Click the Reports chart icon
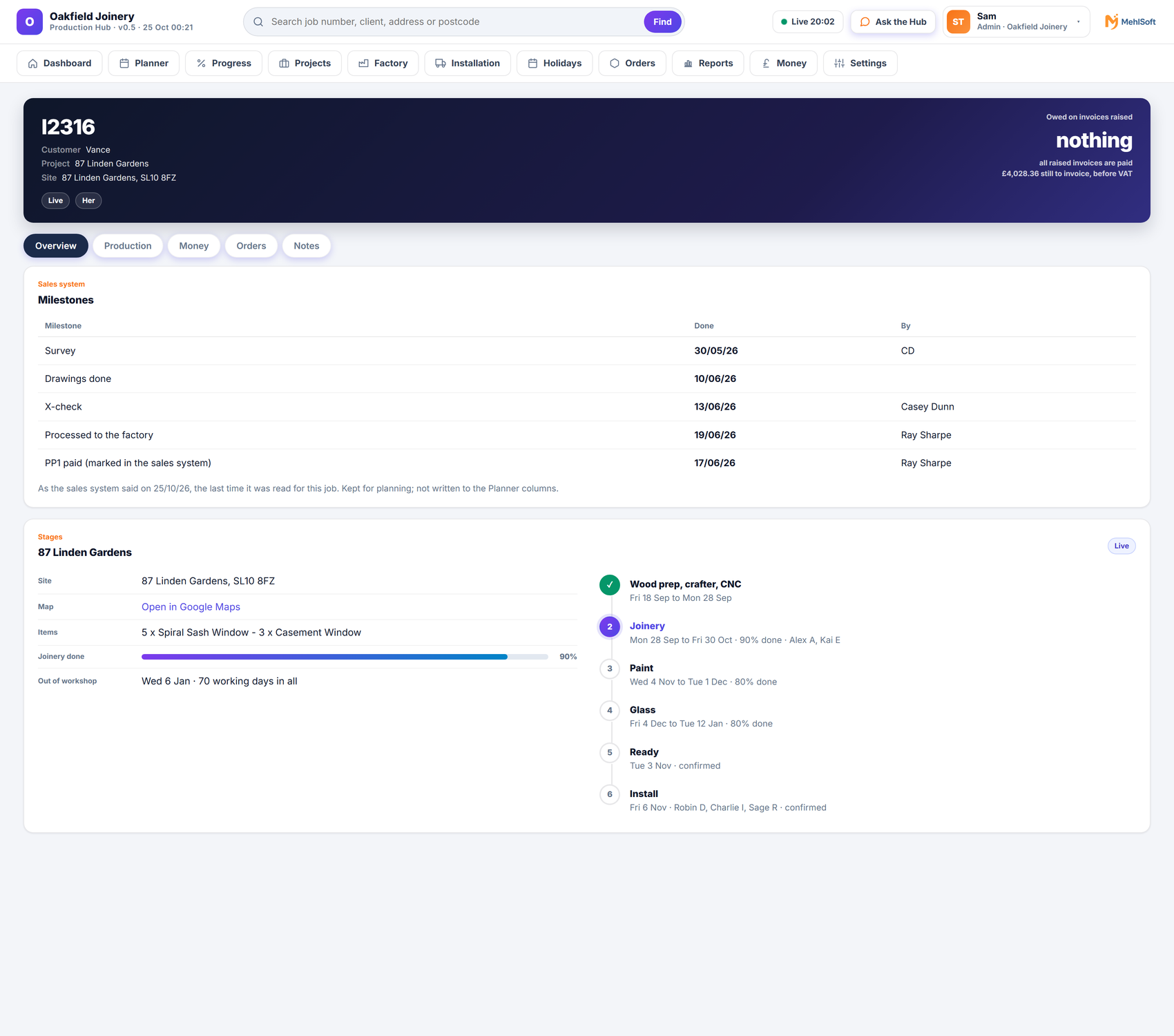 point(688,64)
